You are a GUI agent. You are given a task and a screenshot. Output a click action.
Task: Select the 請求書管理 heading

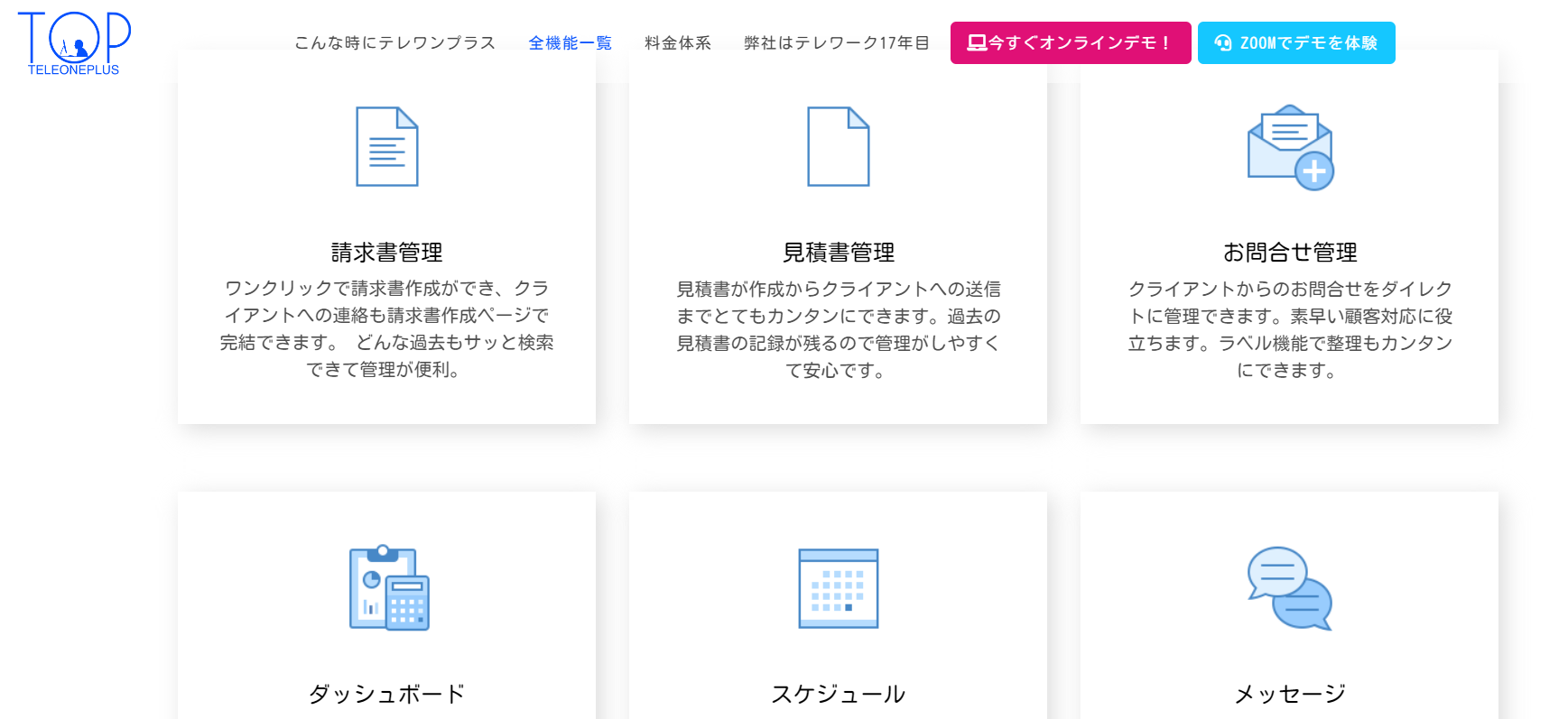[x=386, y=252]
